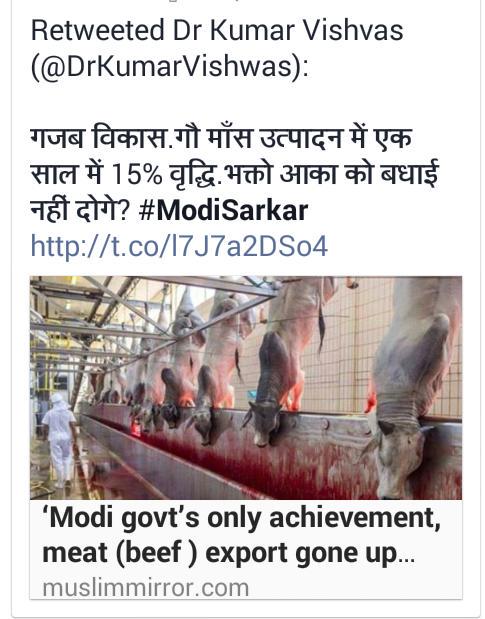This screenshot has width=485, height=619.
Task: Open the 'Modi govt's only achievement' headline
Action: coord(242,518)
